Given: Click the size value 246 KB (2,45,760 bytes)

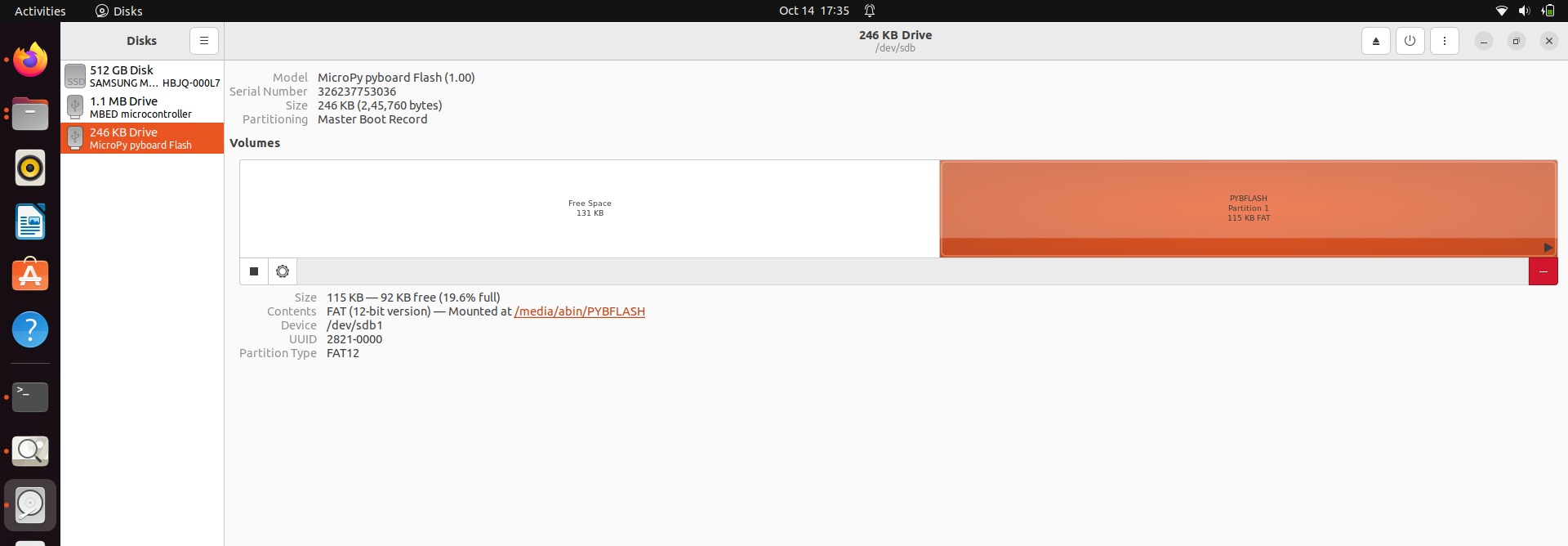Looking at the screenshot, I should [x=380, y=105].
